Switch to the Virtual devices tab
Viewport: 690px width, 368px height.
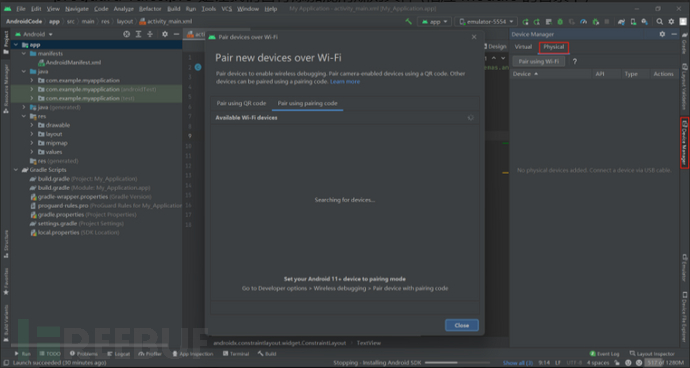click(523, 47)
